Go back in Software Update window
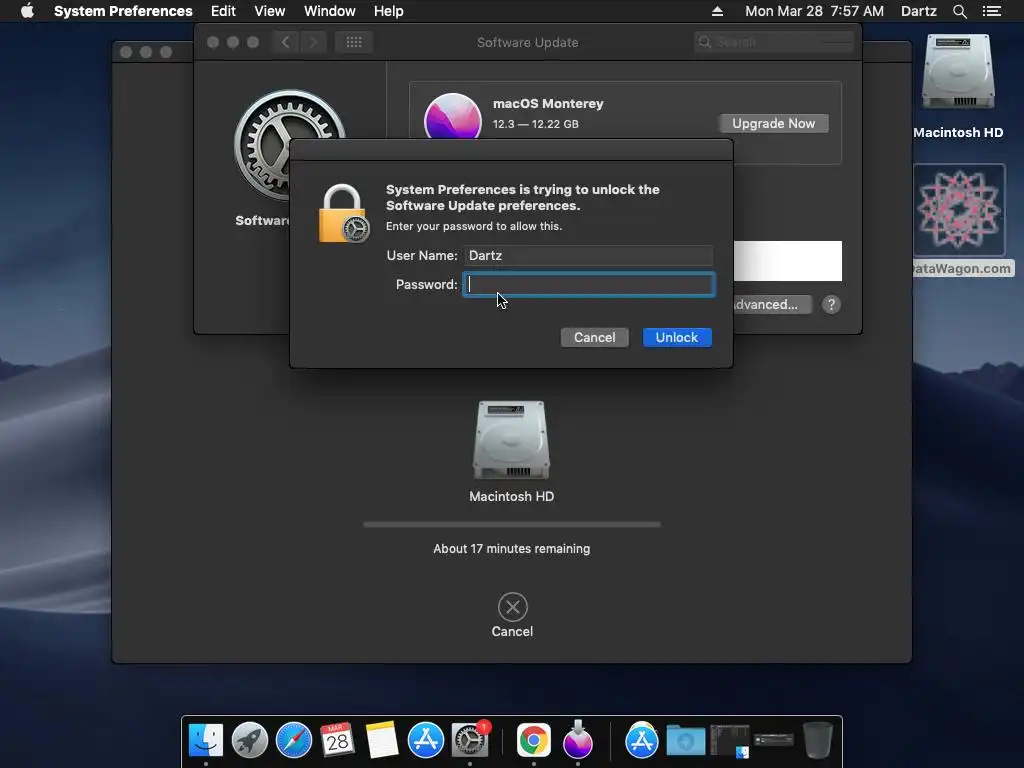This screenshot has height=768, width=1024. [x=286, y=42]
